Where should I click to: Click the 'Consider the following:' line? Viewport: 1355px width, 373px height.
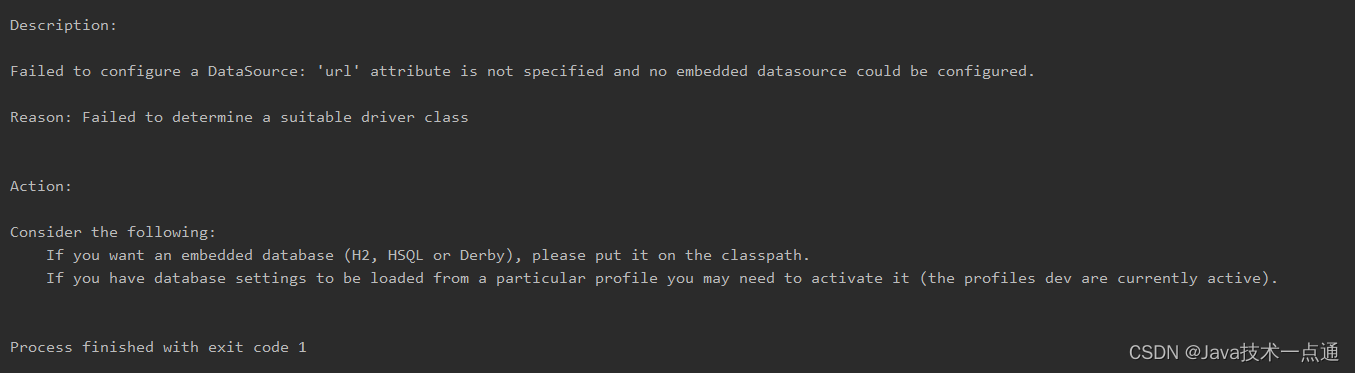tap(113, 232)
